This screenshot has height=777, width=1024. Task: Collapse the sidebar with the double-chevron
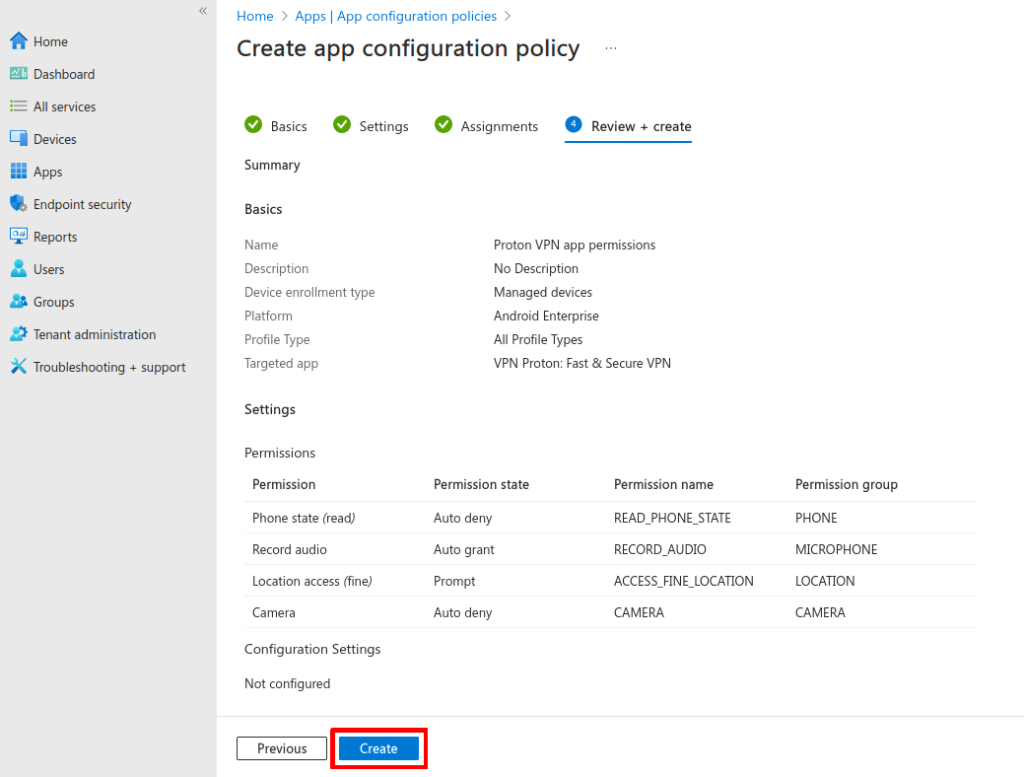coord(203,11)
